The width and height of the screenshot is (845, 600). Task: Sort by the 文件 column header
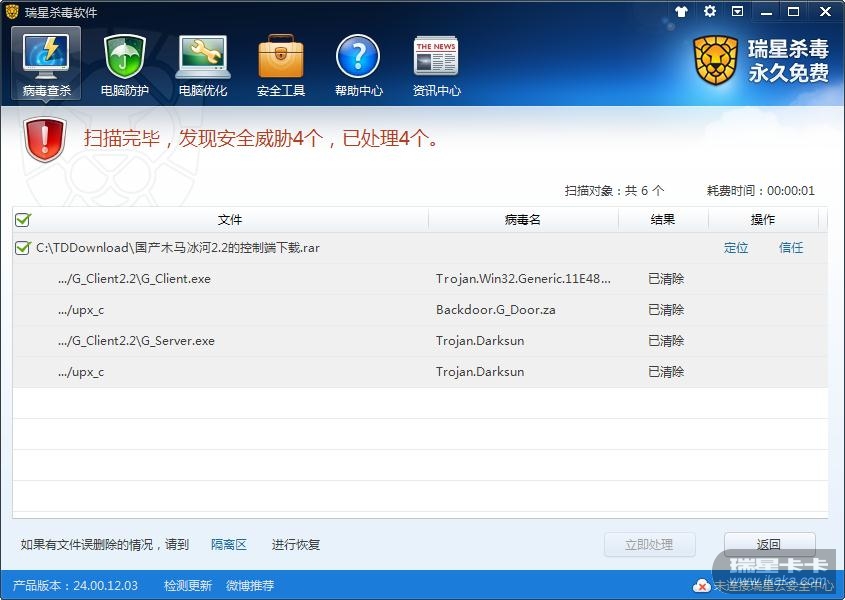coord(230,219)
